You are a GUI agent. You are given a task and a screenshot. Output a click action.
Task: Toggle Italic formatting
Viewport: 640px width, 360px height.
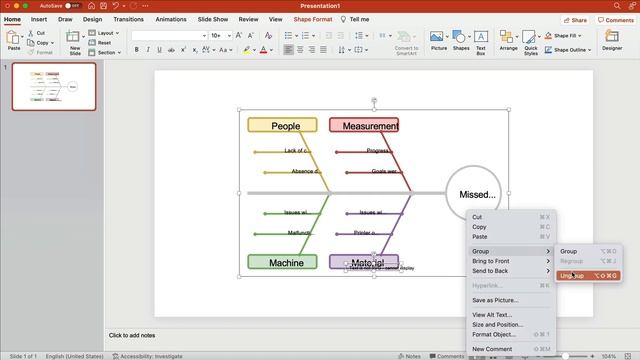click(x=148, y=50)
